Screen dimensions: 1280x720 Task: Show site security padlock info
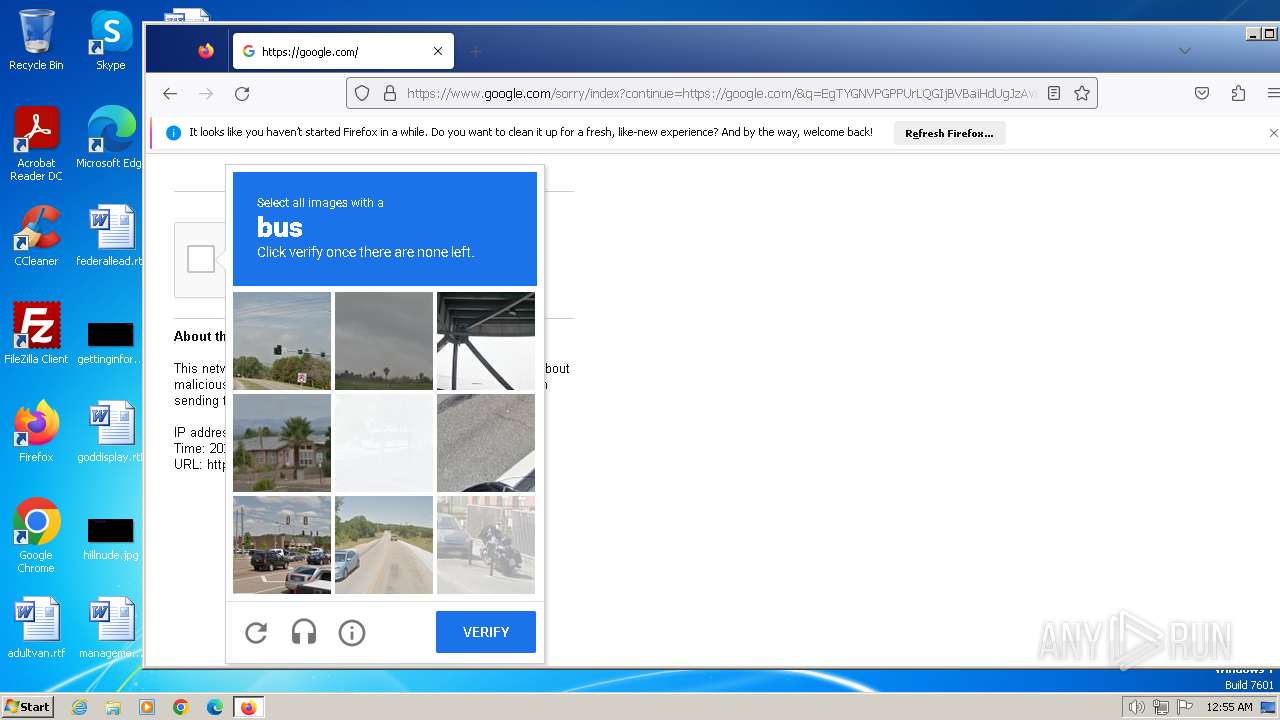tap(389, 93)
